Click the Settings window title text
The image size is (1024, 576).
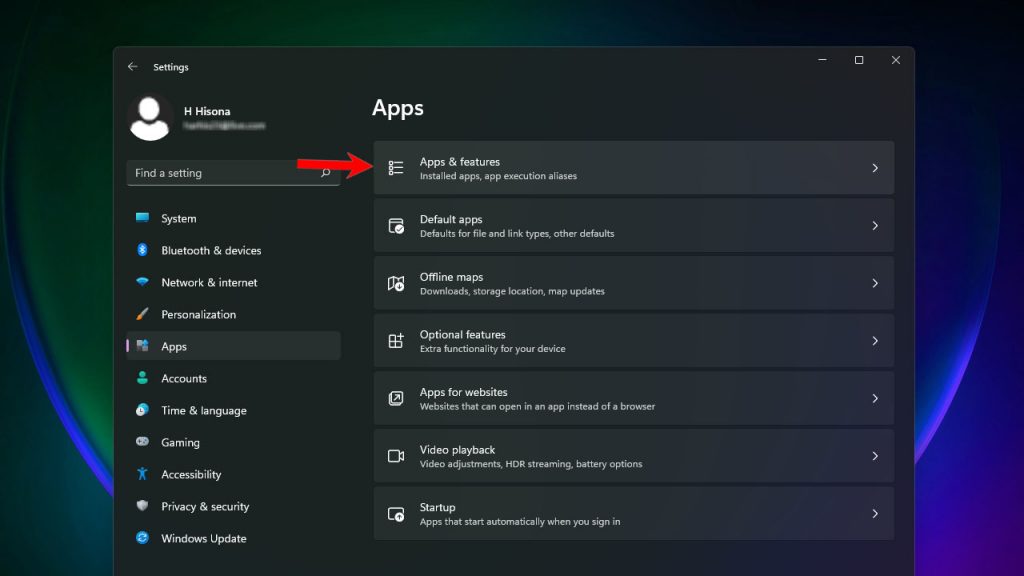point(170,67)
